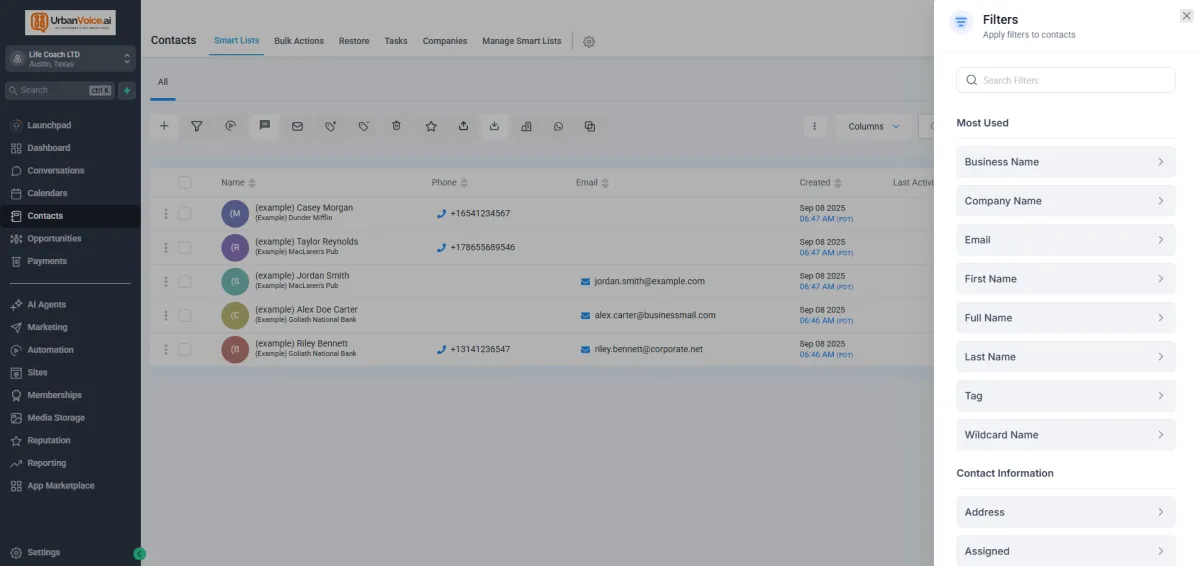Click the Search Filters input field
The image size is (1200, 566).
point(1066,80)
